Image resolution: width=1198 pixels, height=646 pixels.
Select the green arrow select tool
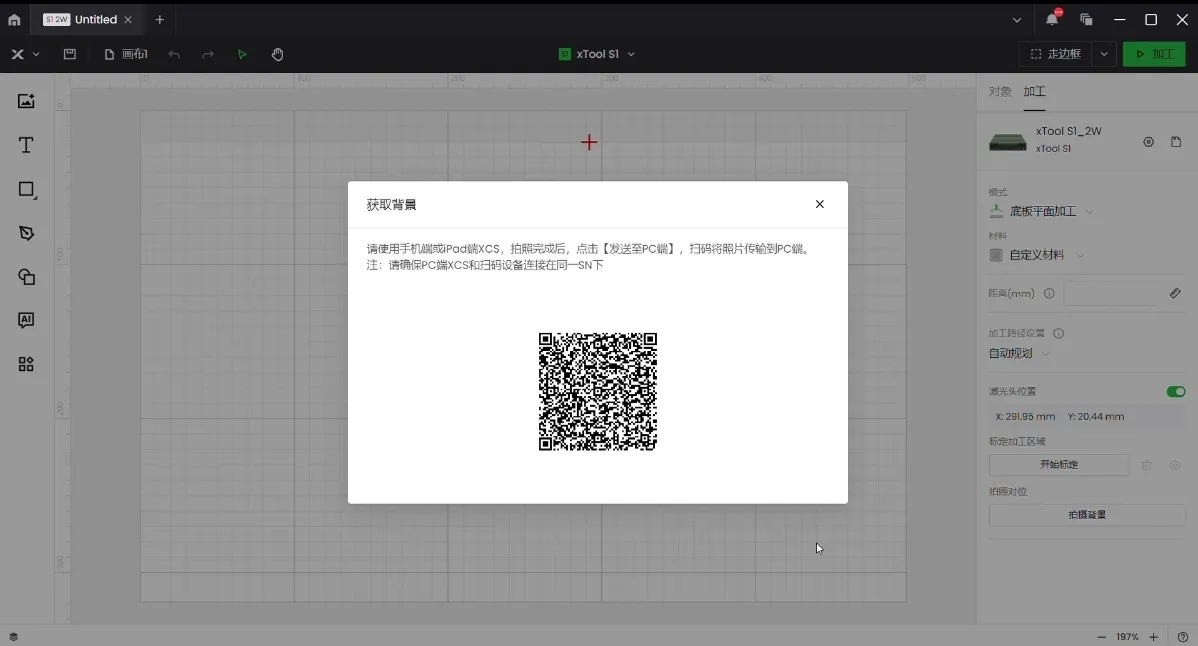[242, 54]
